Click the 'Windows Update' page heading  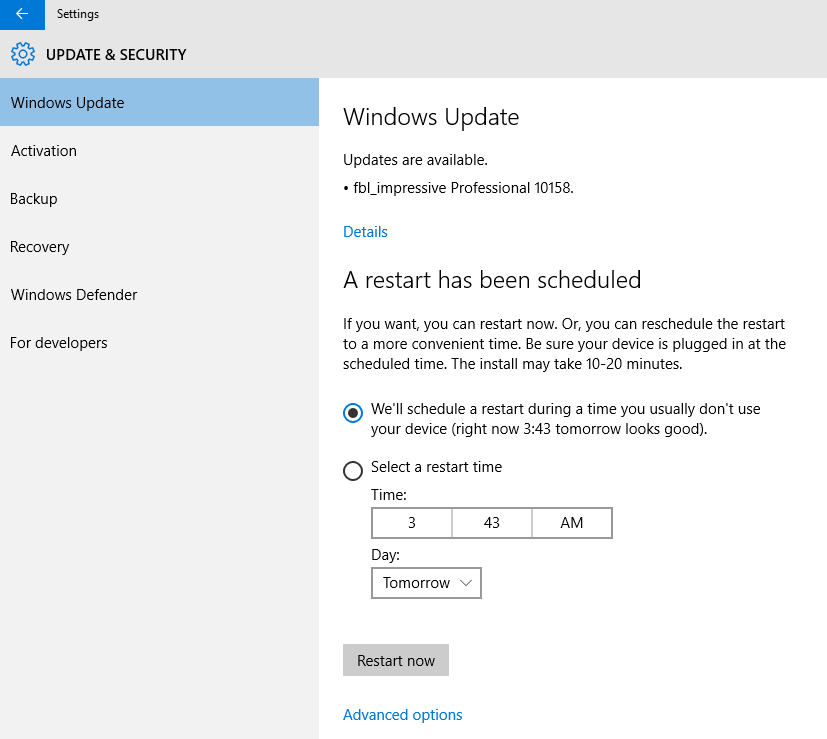tap(431, 117)
